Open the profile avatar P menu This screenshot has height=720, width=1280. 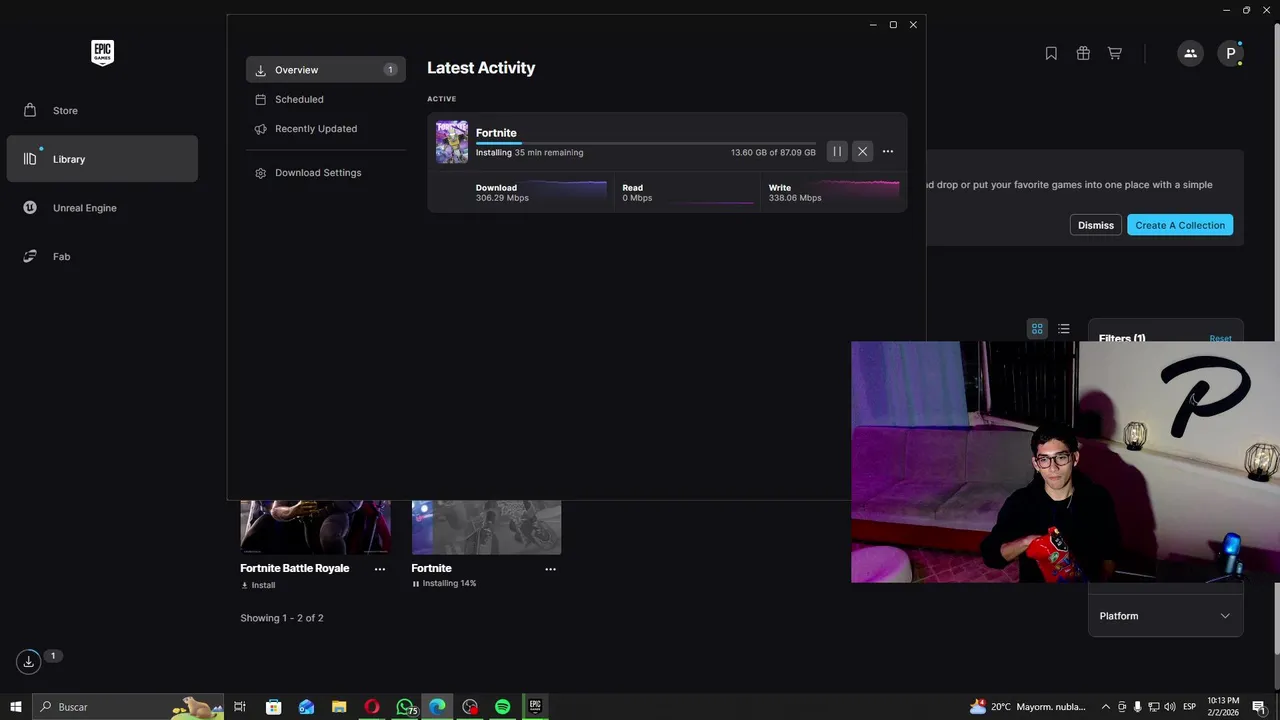1230,53
